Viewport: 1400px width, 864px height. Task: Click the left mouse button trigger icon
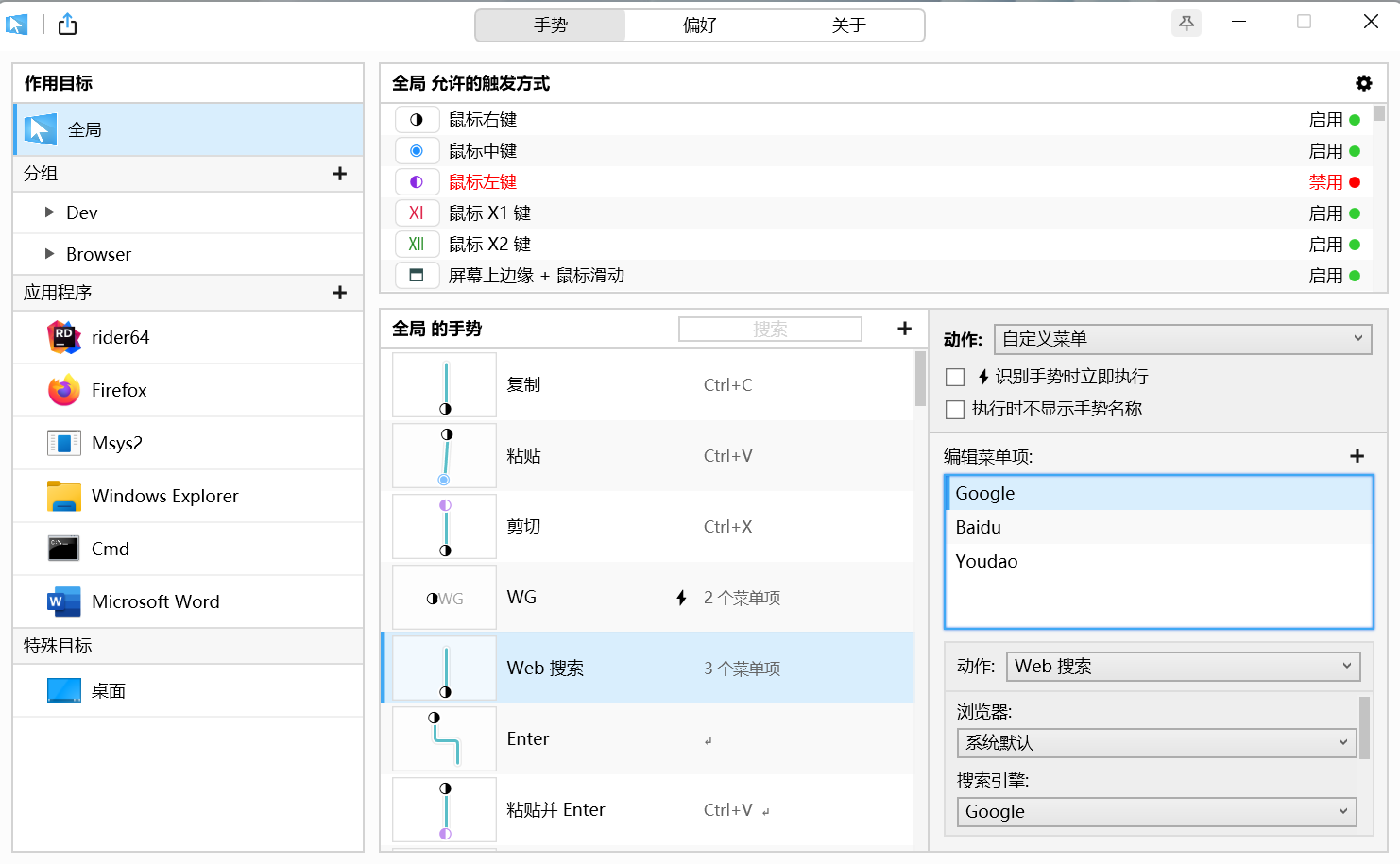pyautogui.click(x=417, y=182)
